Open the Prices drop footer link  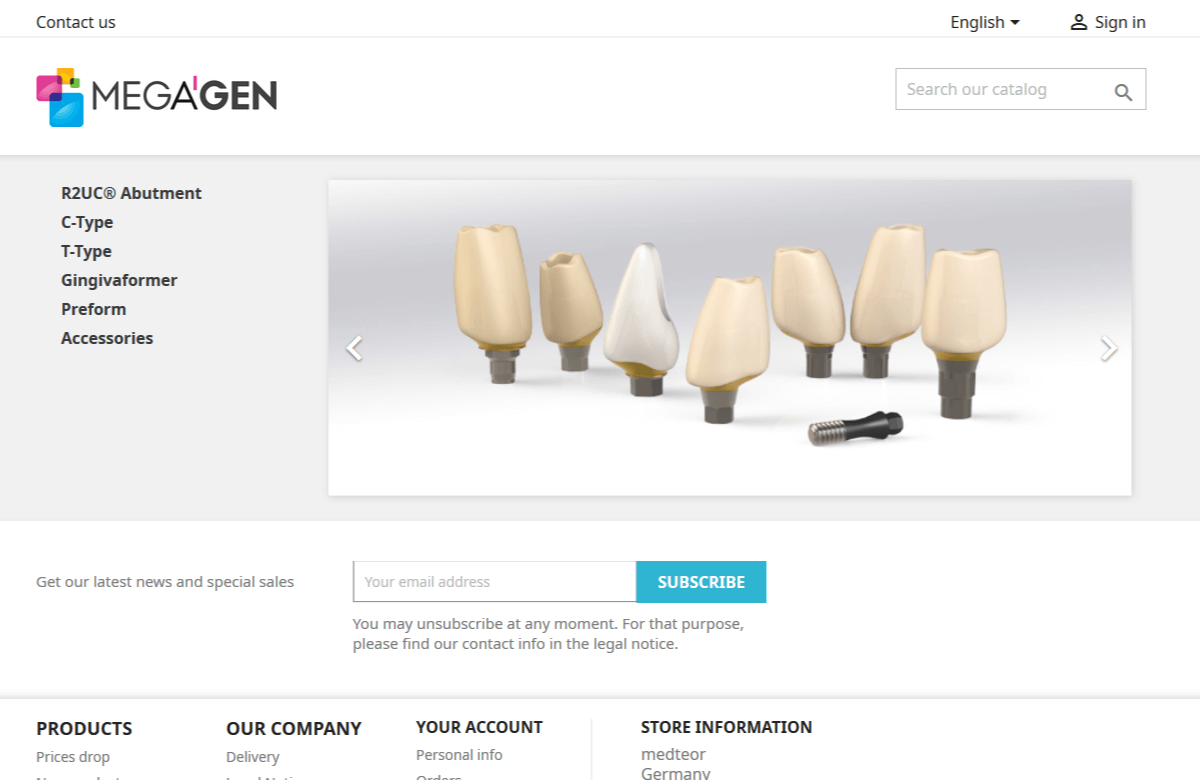73,757
